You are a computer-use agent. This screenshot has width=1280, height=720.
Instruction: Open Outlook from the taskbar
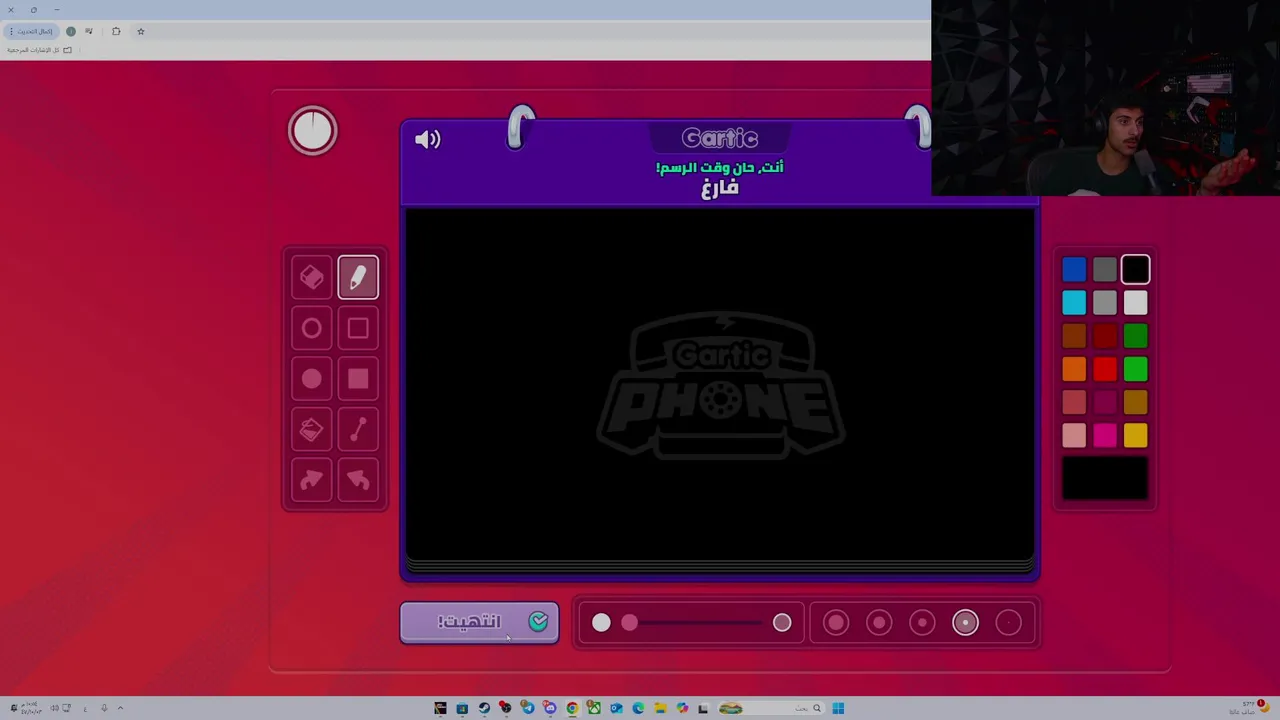point(616,708)
